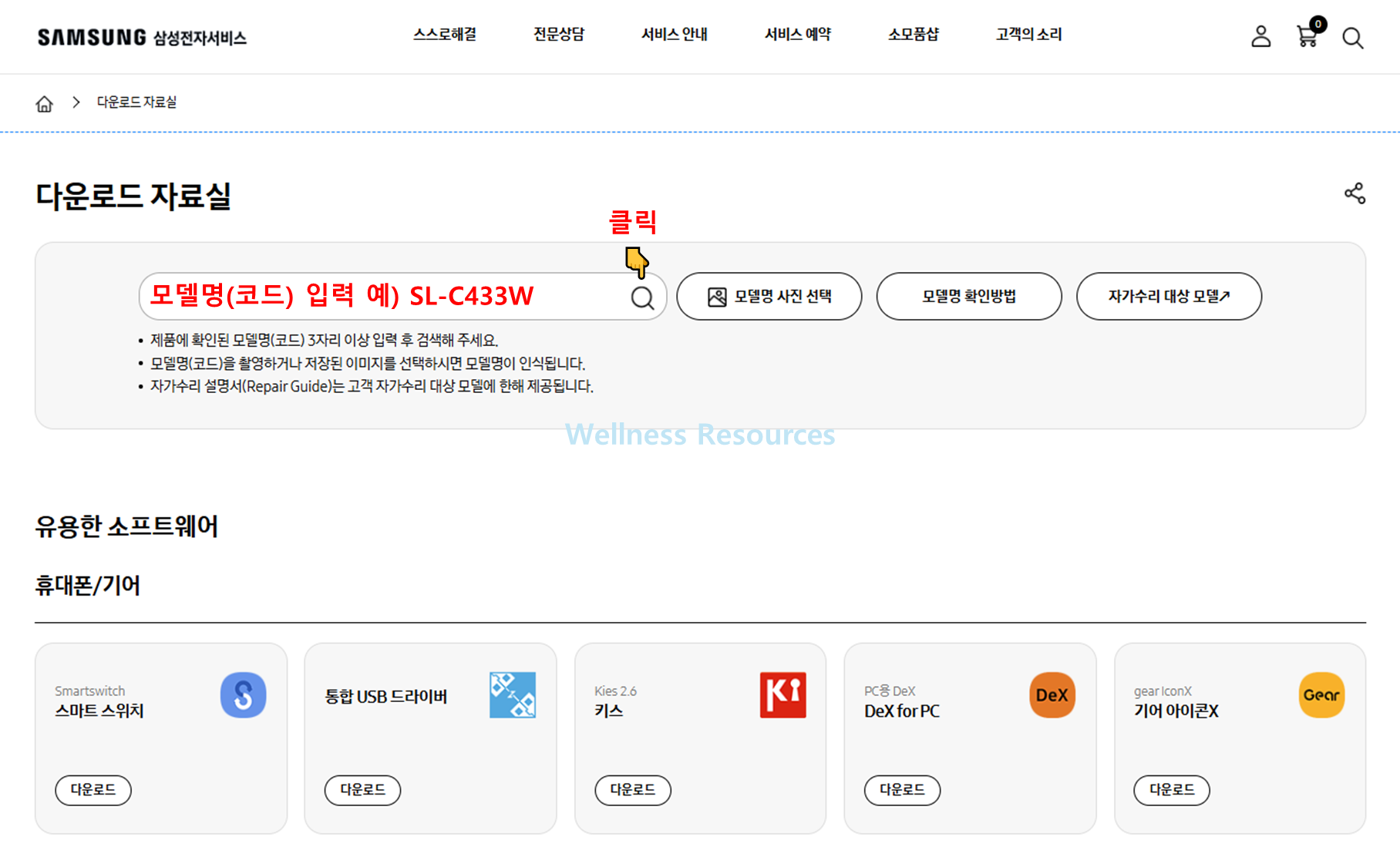Click the share icon beside 다운로드 자료실

pos(1355,193)
